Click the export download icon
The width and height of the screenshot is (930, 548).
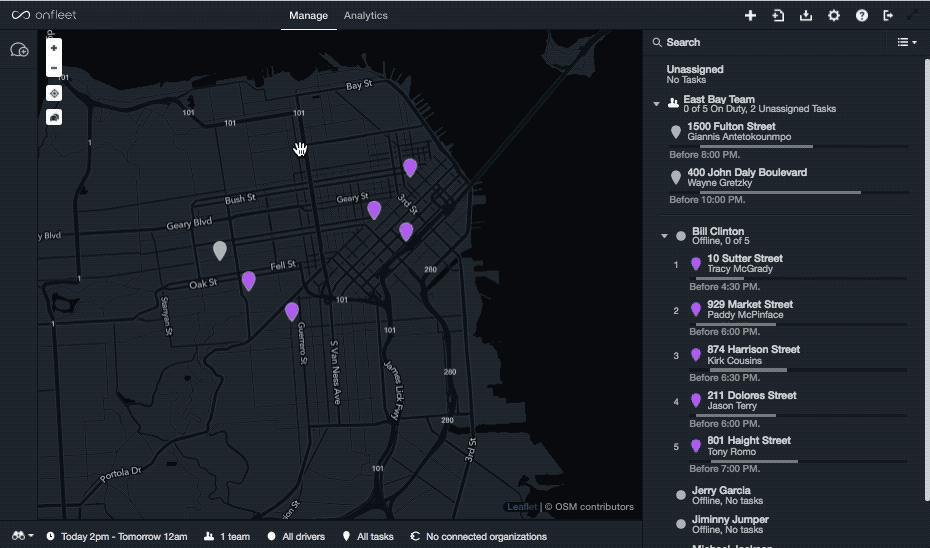[x=806, y=16]
